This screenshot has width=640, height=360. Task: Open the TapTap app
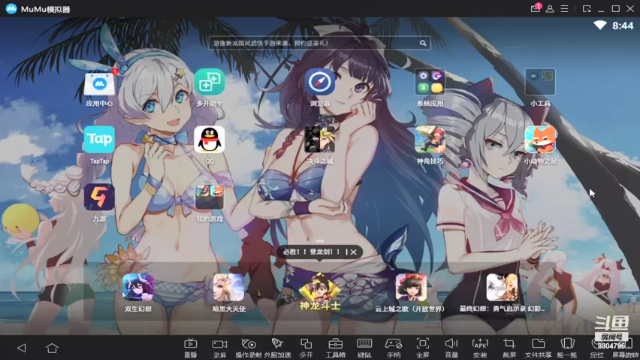point(99,140)
